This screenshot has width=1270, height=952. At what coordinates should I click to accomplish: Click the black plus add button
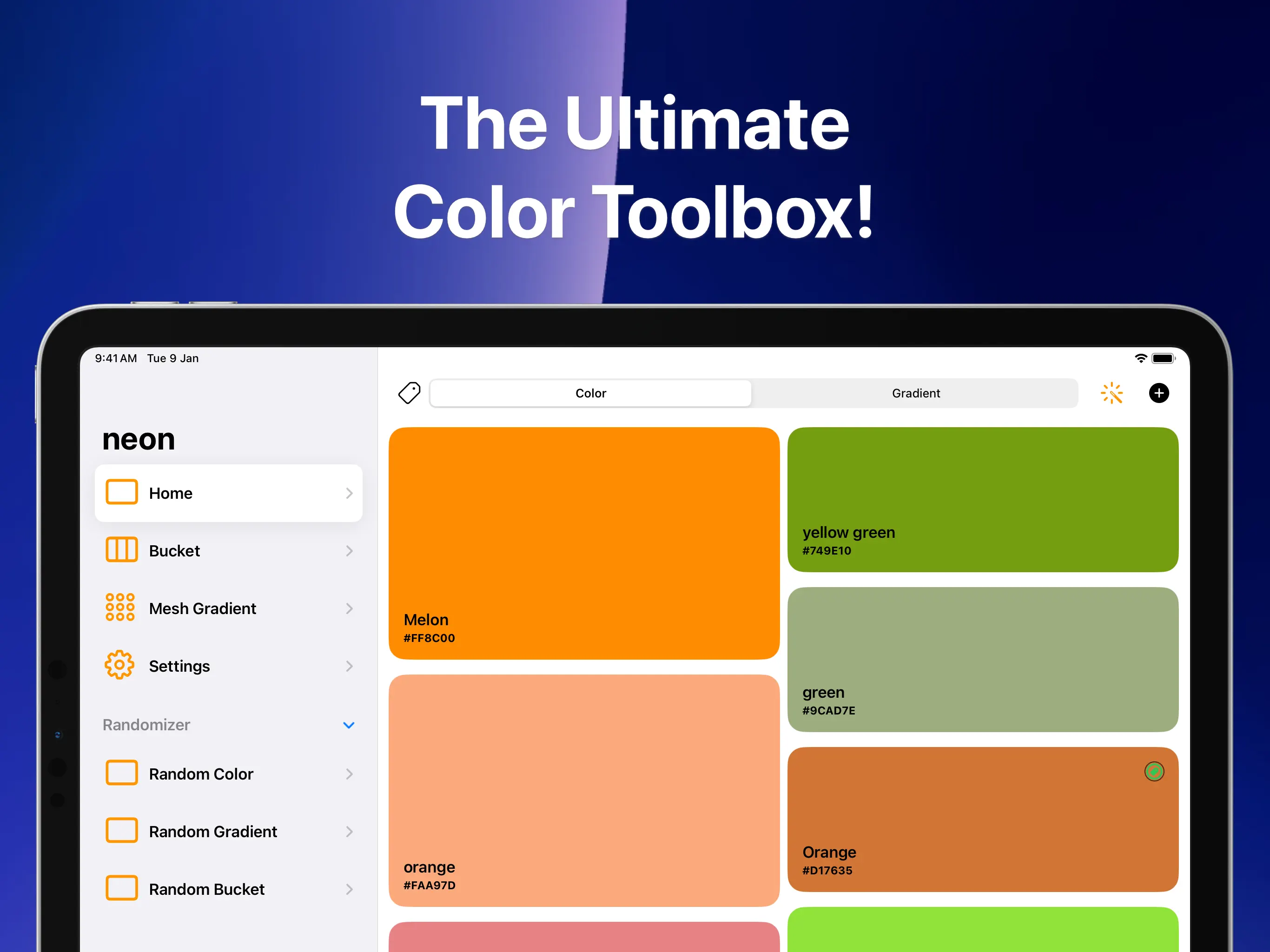click(x=1158, y=393)
